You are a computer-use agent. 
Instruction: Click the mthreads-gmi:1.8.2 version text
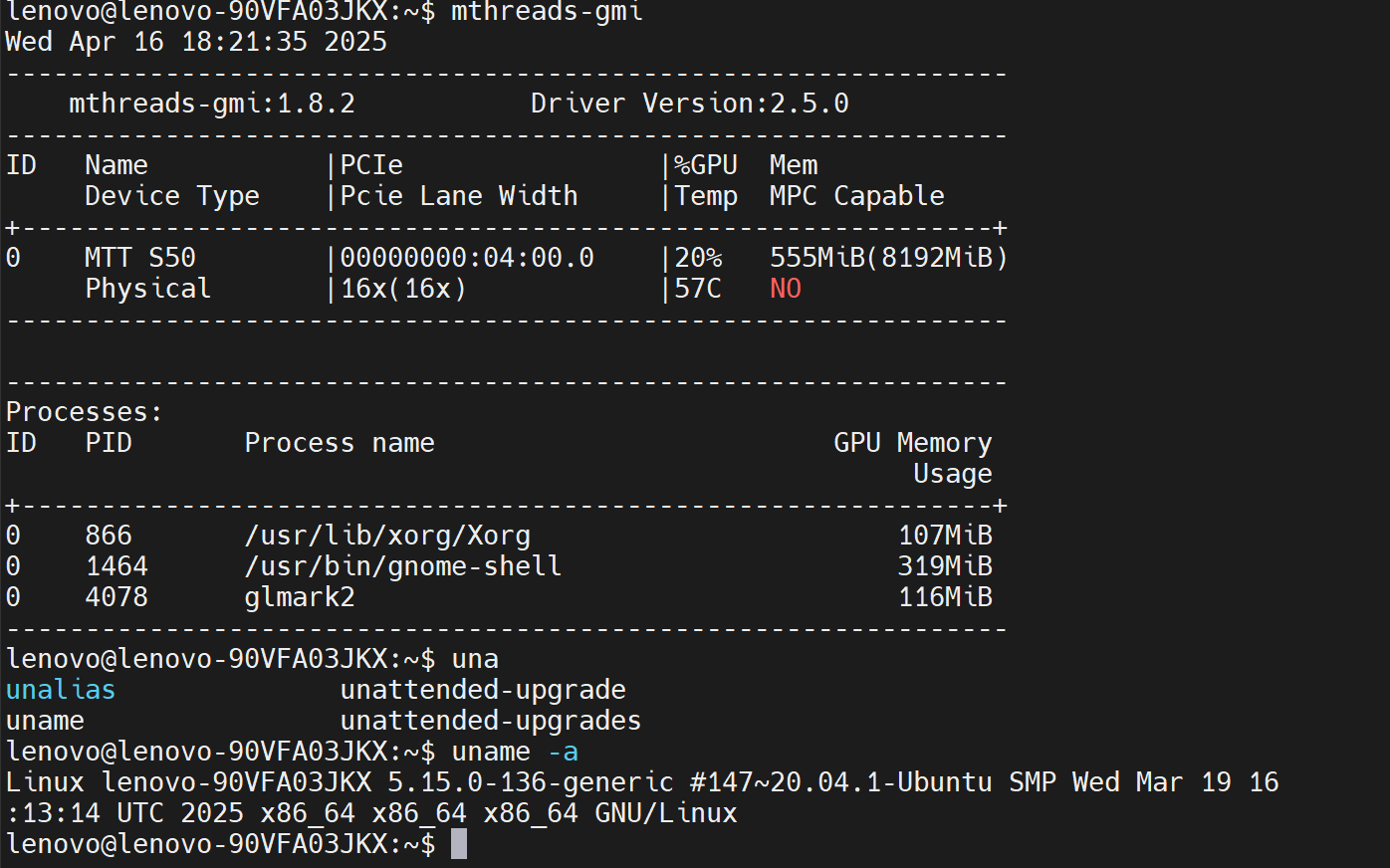pyautogui.click(x=211, y=104)
